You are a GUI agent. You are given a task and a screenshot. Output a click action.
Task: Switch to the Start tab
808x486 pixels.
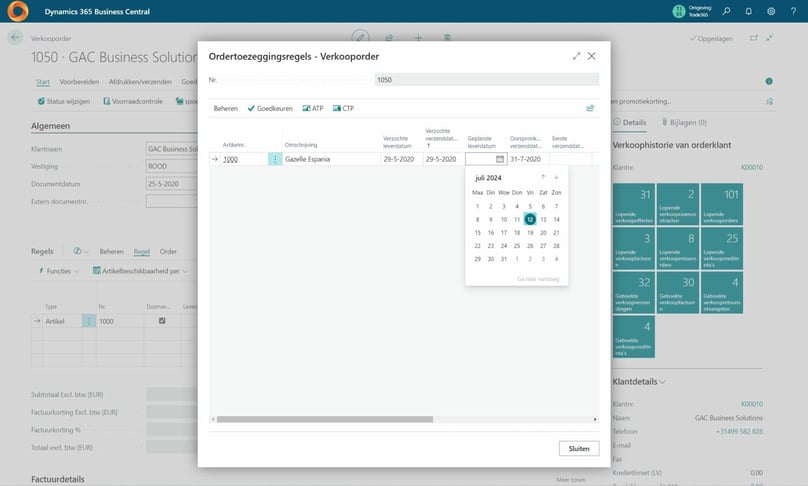coord(43,82)
